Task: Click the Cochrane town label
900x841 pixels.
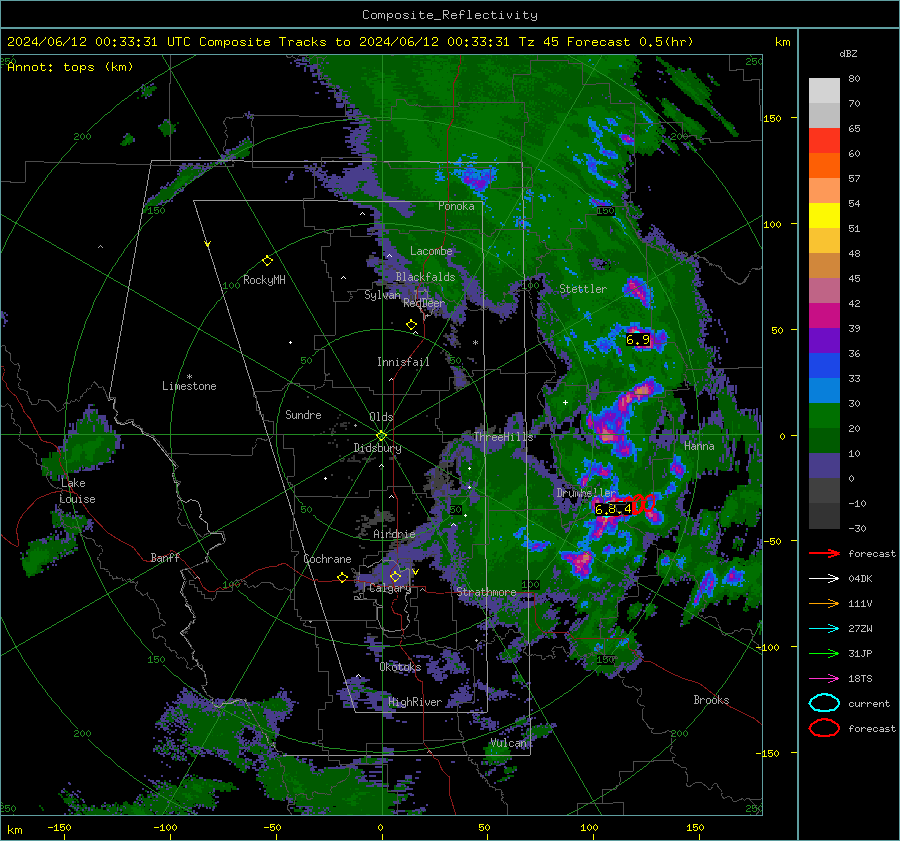Action: coord(327,559)
